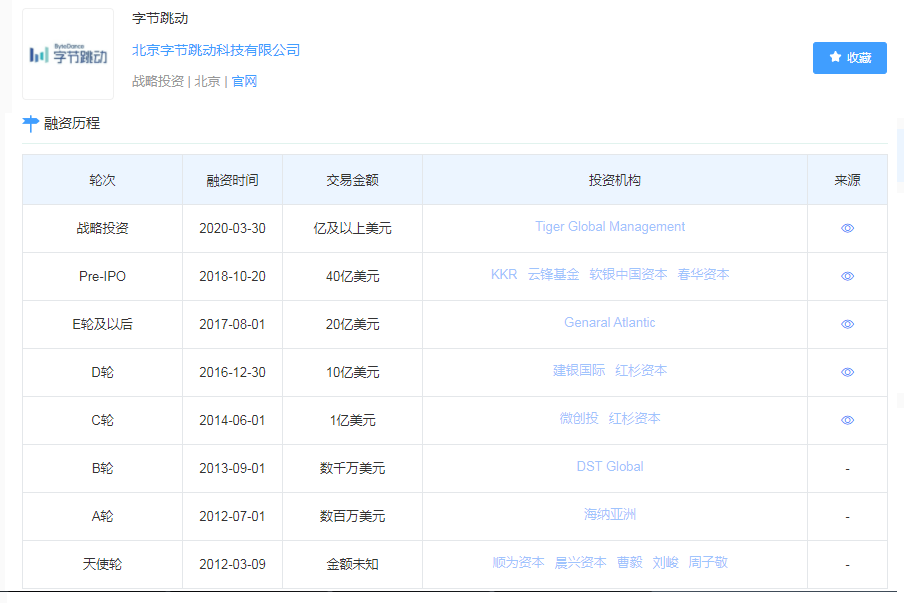Open 顺为资本 investor link

click(x=518, y=562)
